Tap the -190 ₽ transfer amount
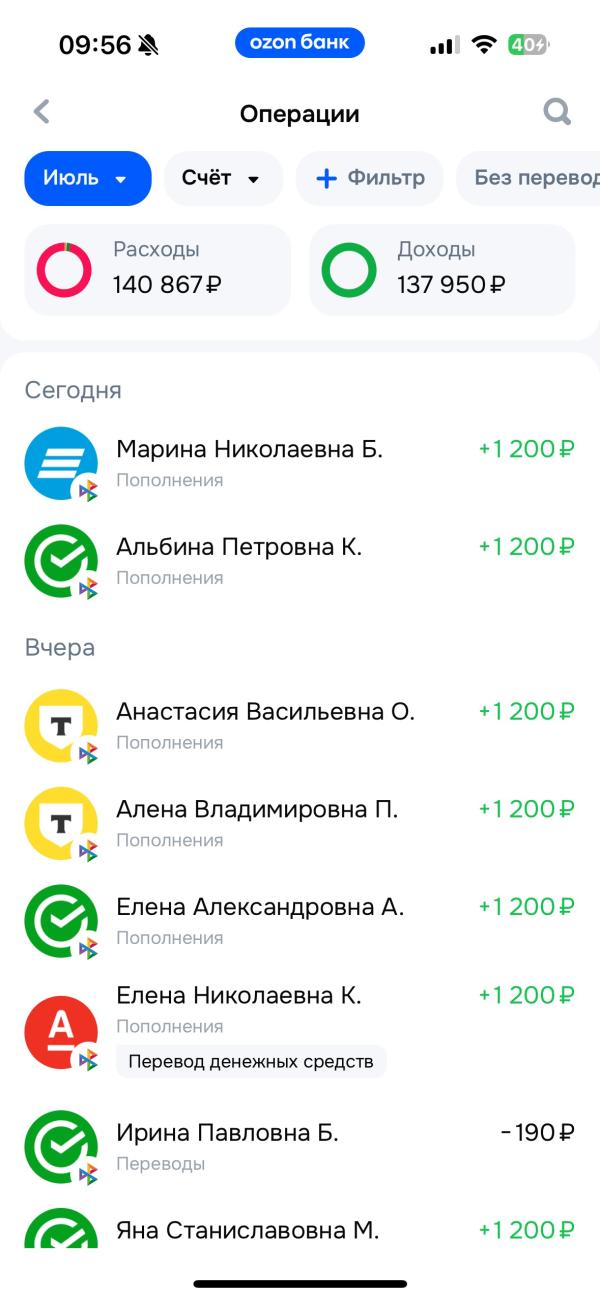The image size is (600, 1300). pos(538,1133)
